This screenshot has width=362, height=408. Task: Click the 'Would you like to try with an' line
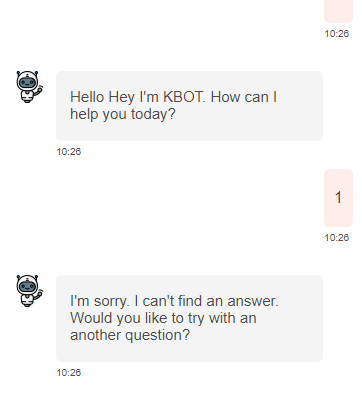163,318
